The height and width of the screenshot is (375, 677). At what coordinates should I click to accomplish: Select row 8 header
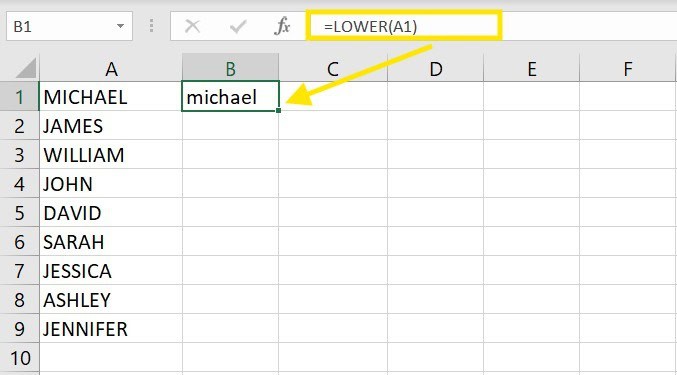[19, 299]
